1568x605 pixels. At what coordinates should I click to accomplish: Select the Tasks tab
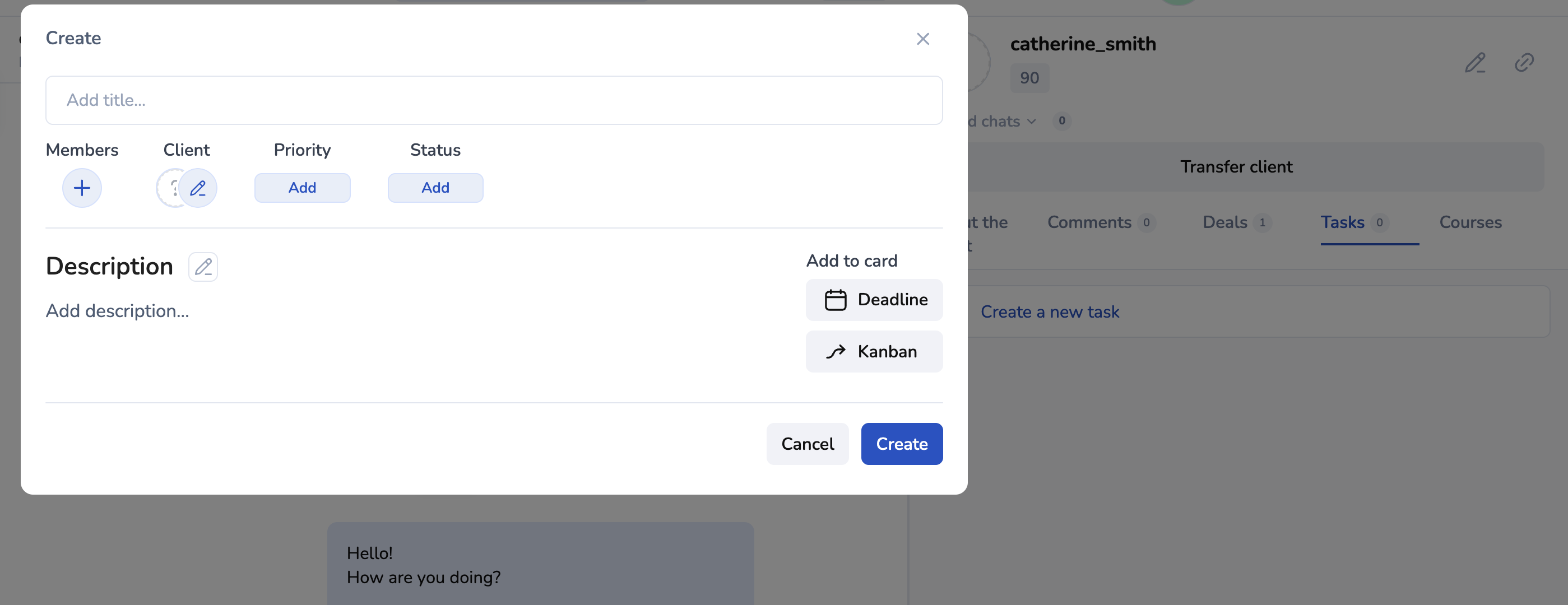click(x=1342, y=223)
